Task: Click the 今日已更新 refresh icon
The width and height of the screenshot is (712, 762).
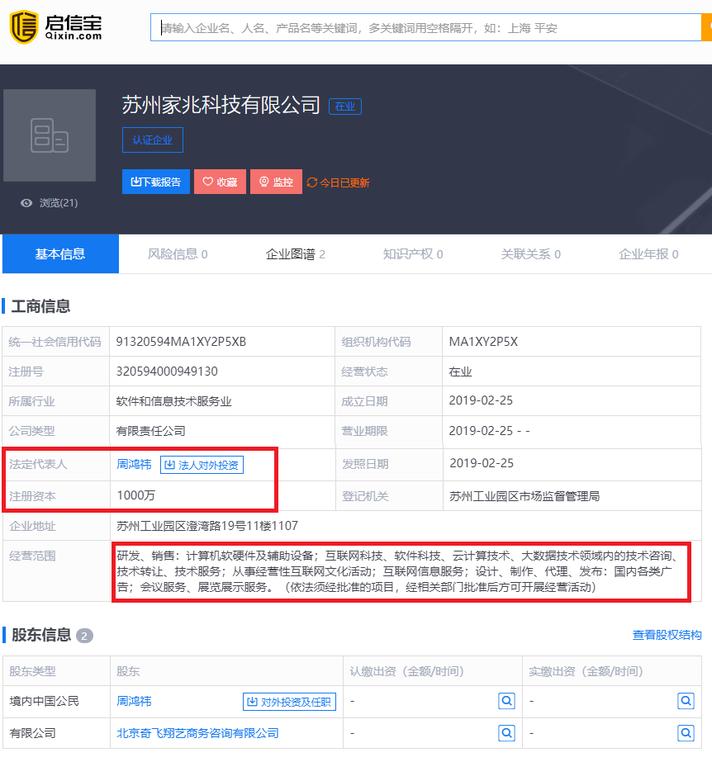Action: click(x=312, y=183)
